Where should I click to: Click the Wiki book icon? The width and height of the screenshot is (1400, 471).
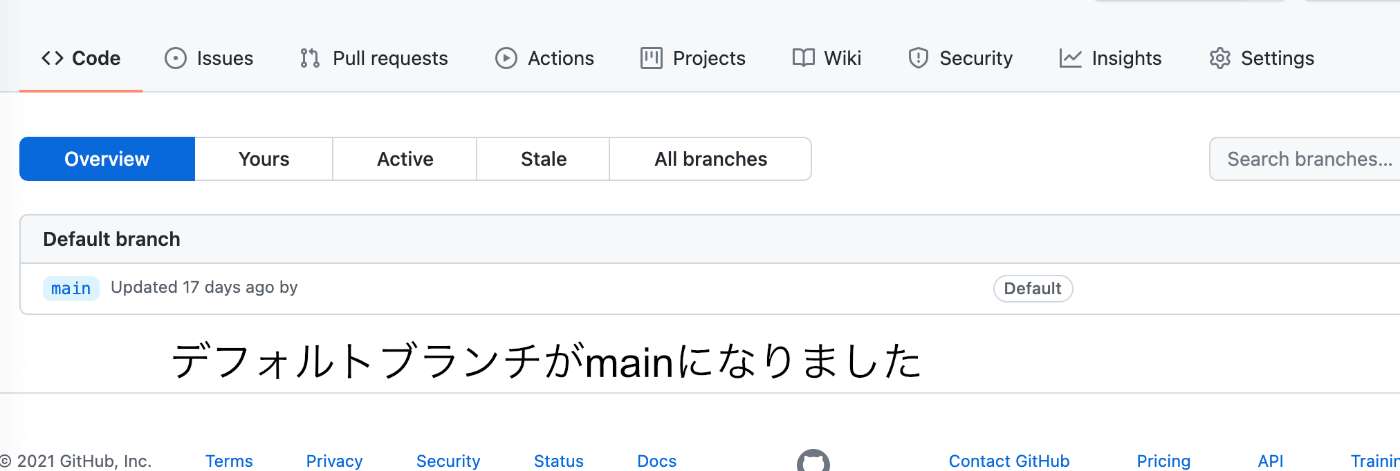coord(803,58)
